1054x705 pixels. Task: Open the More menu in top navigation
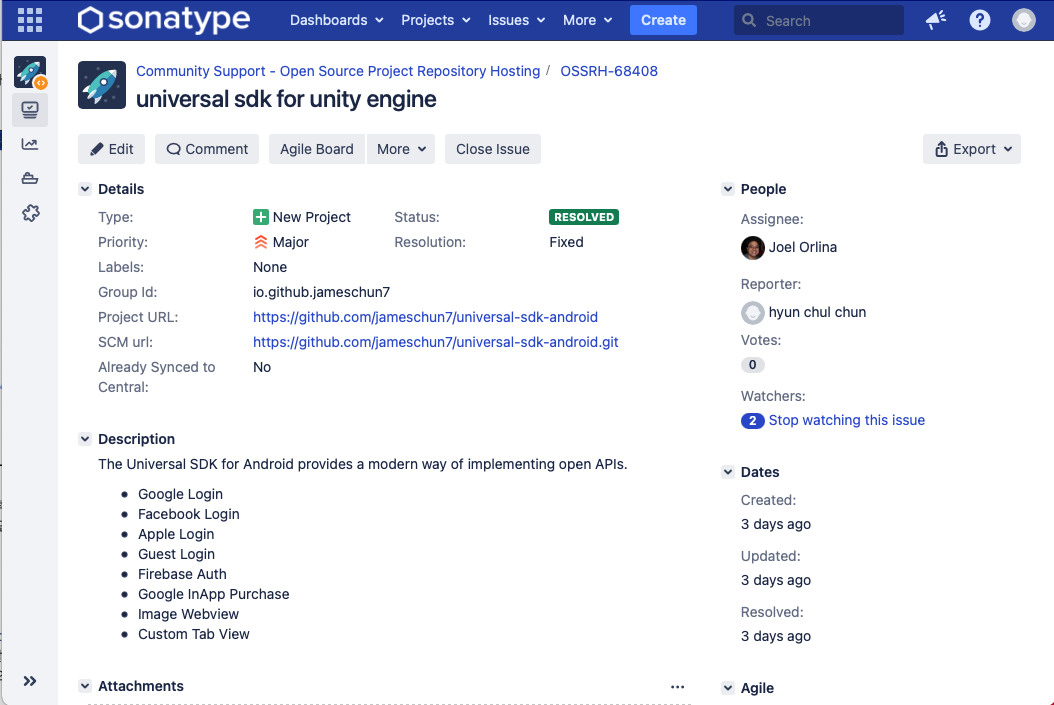click(x=587, y=20)
